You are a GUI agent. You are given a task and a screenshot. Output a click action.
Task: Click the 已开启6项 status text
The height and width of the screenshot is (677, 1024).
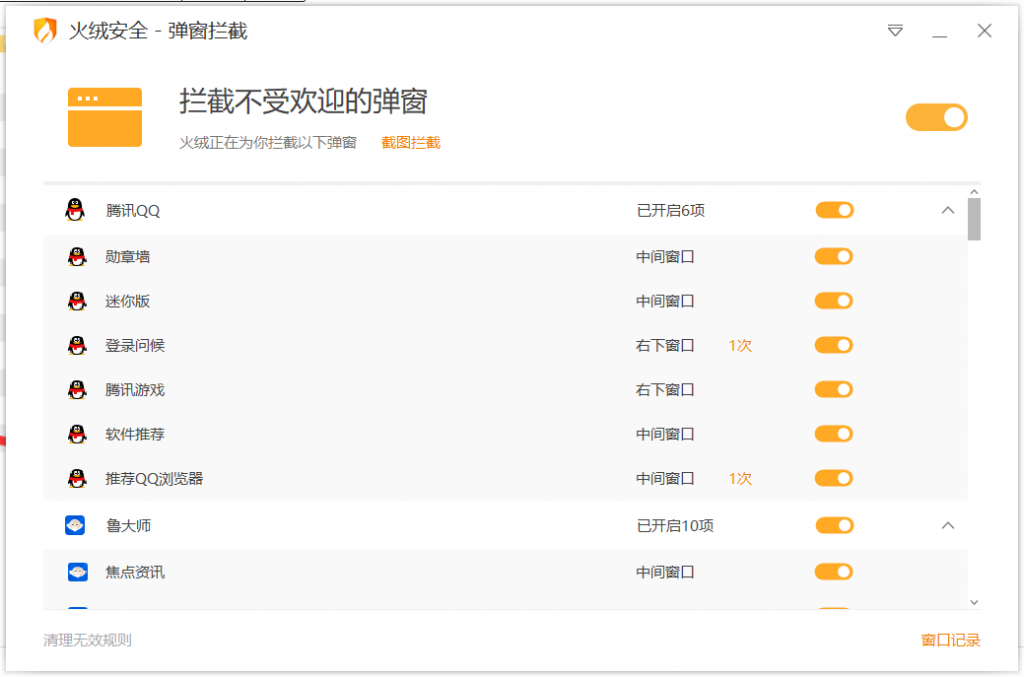[x=671, y=210]
